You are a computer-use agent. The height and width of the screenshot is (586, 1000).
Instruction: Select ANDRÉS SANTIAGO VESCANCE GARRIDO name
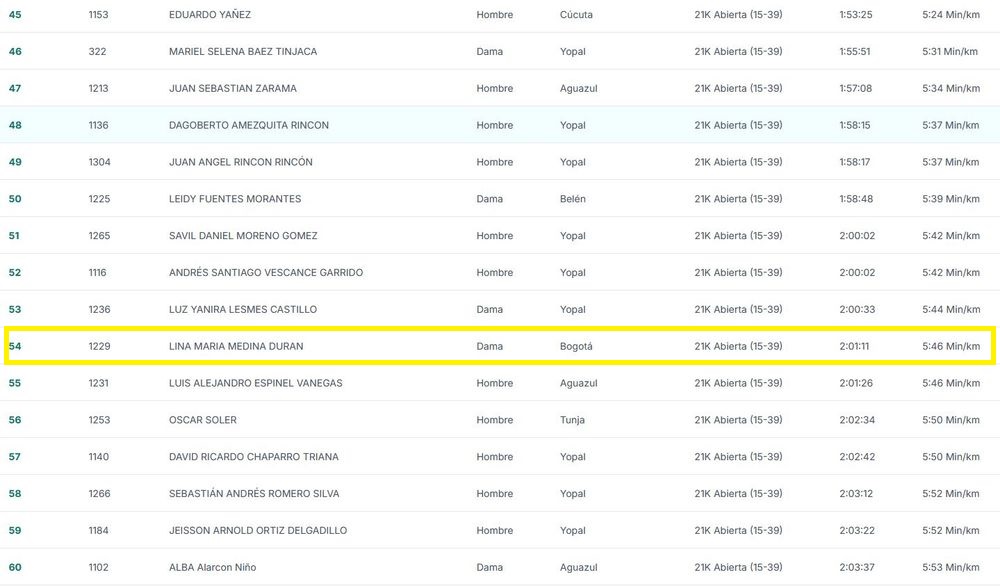tap(266, 273)
